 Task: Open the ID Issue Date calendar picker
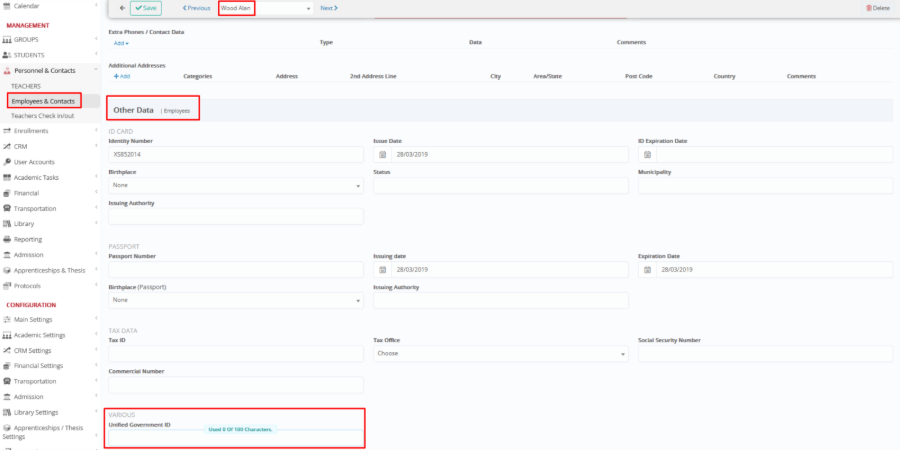click(382, 155)
